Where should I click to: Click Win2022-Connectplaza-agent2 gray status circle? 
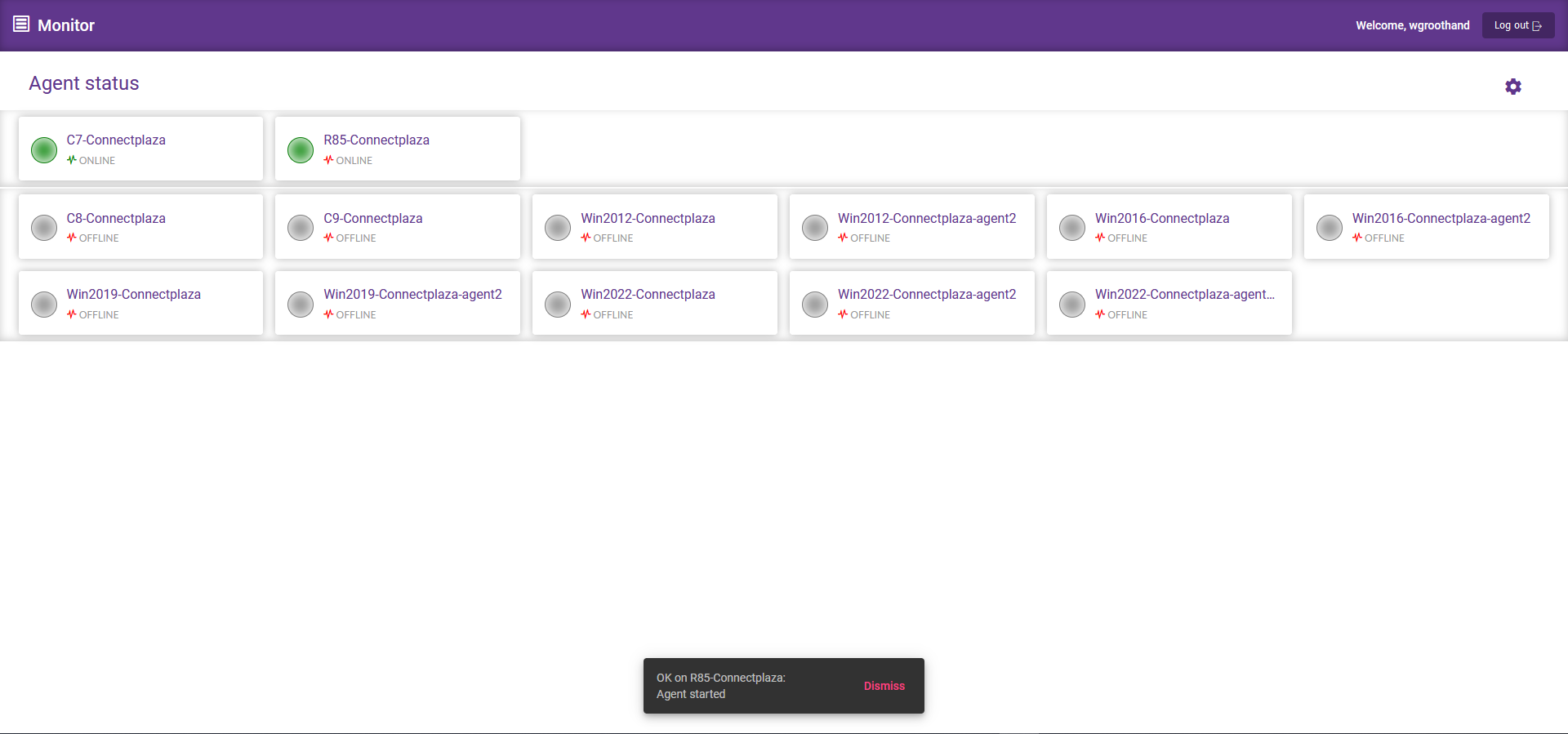point(815,305)
